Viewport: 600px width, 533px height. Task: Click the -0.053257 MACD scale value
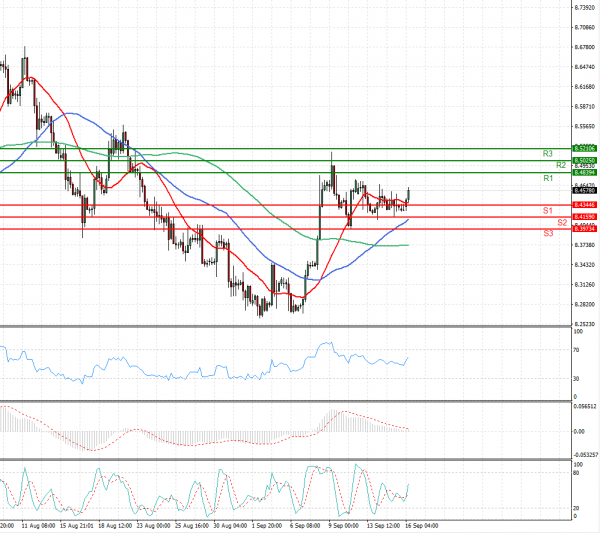585,455
